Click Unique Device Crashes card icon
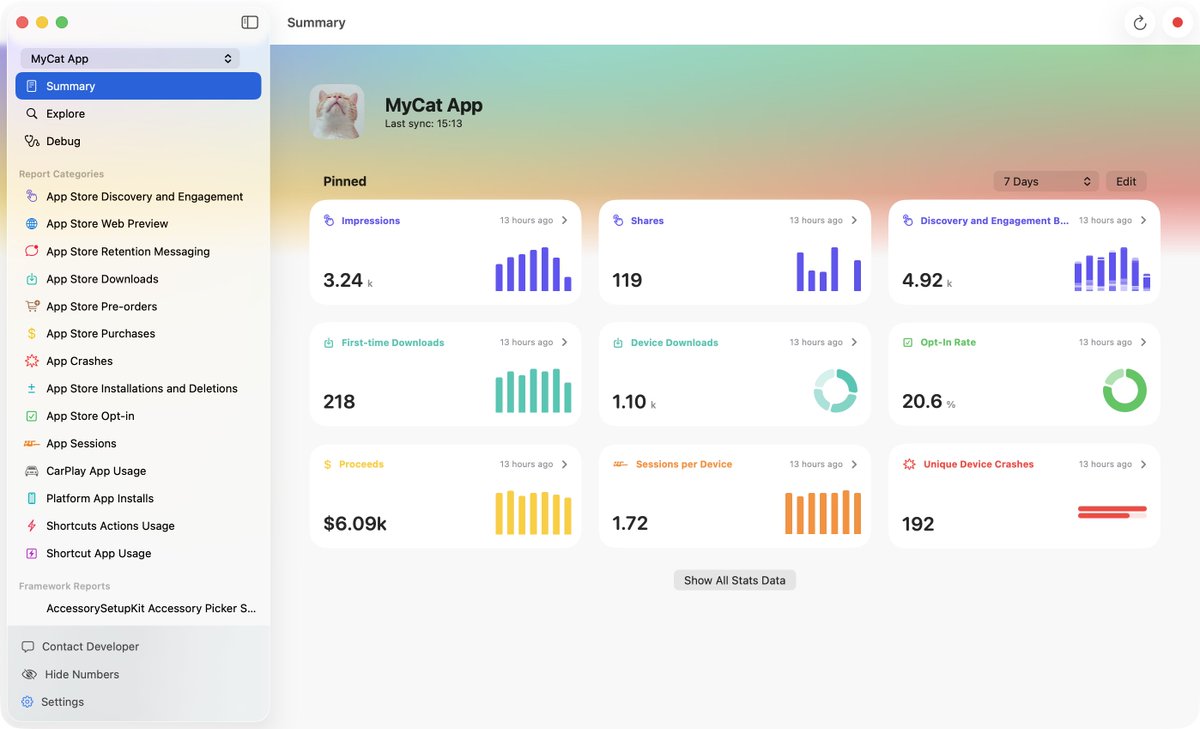 tap(909, 464)
